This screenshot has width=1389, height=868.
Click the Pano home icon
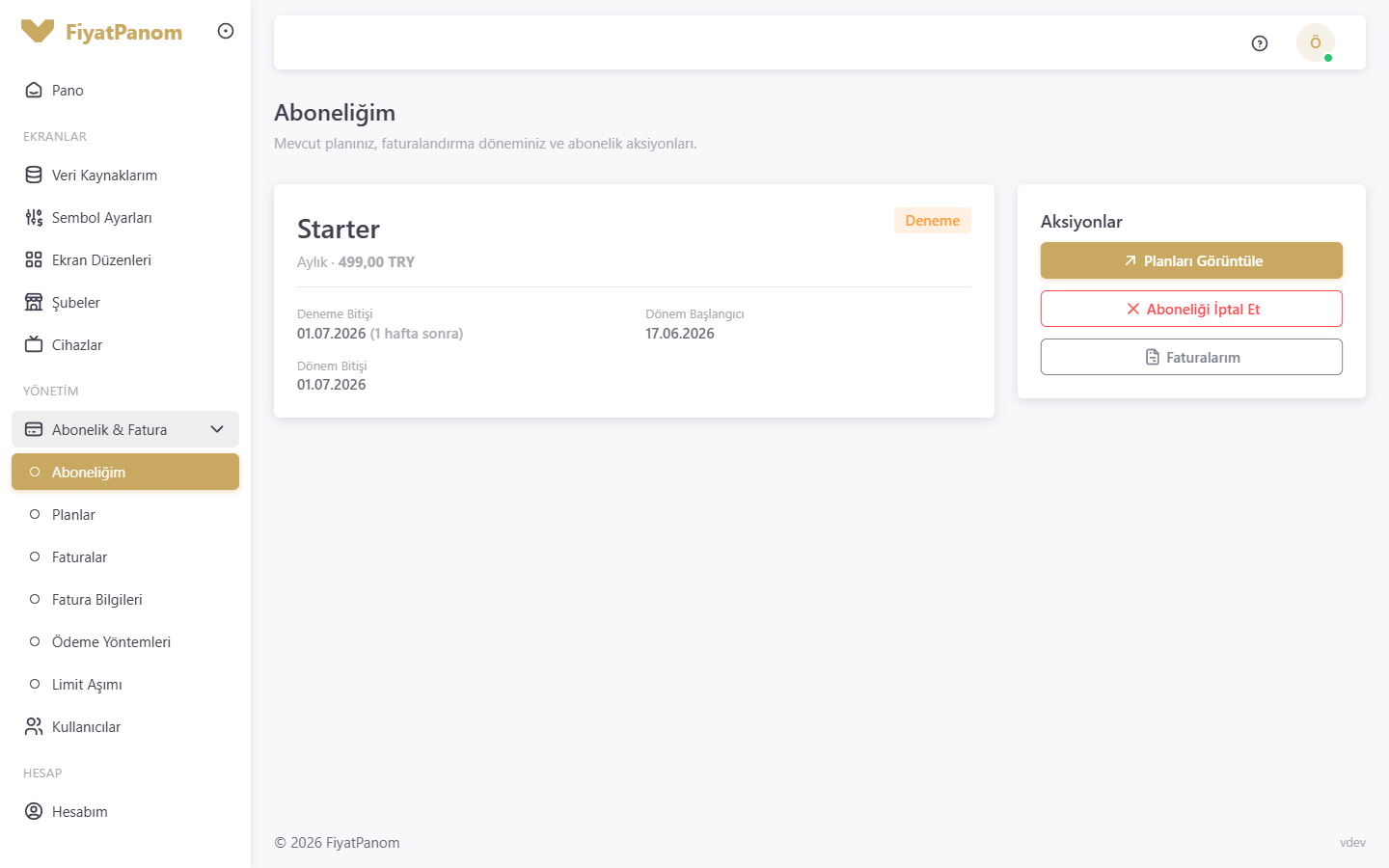point(34,90)
